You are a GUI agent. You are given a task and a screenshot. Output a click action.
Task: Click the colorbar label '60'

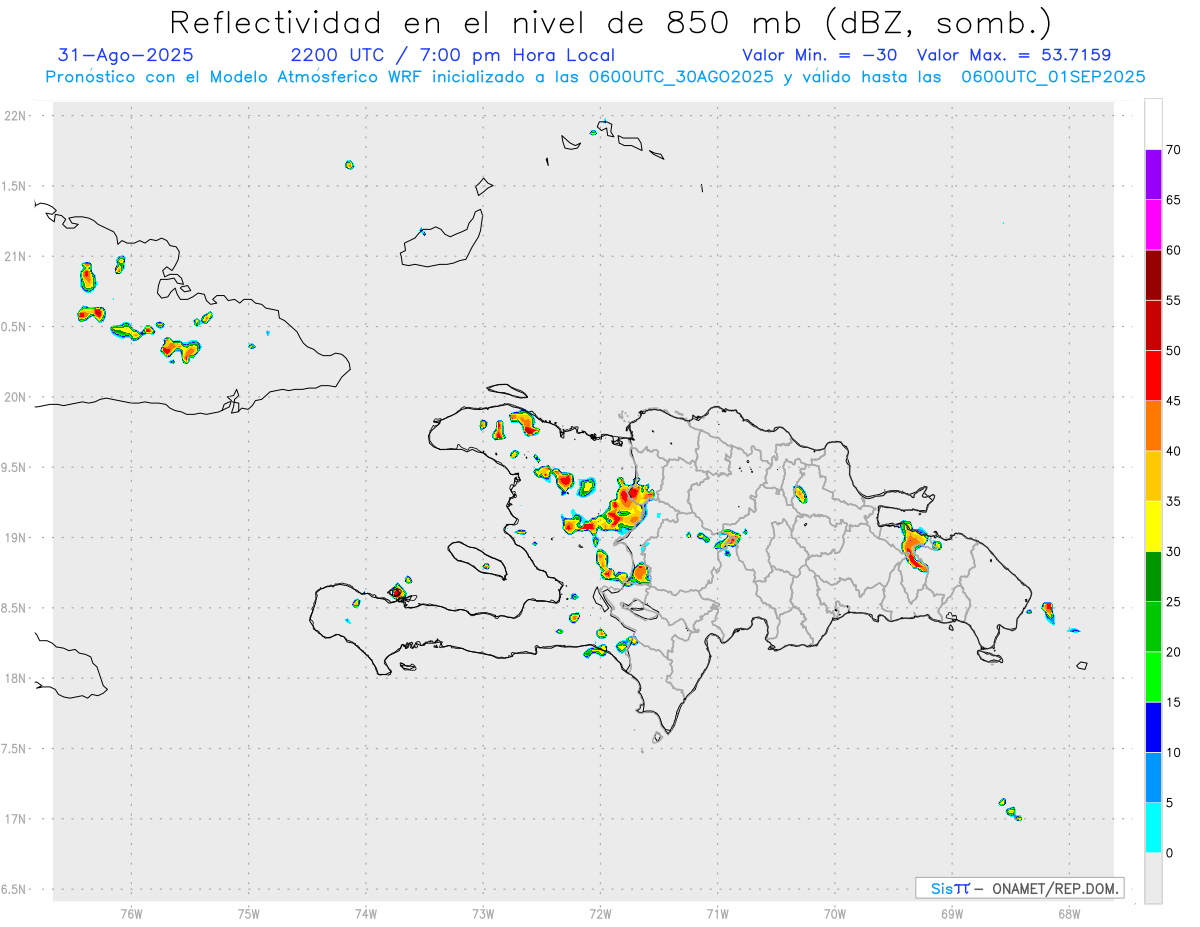pyautogui.click(x=1174, y=250)
